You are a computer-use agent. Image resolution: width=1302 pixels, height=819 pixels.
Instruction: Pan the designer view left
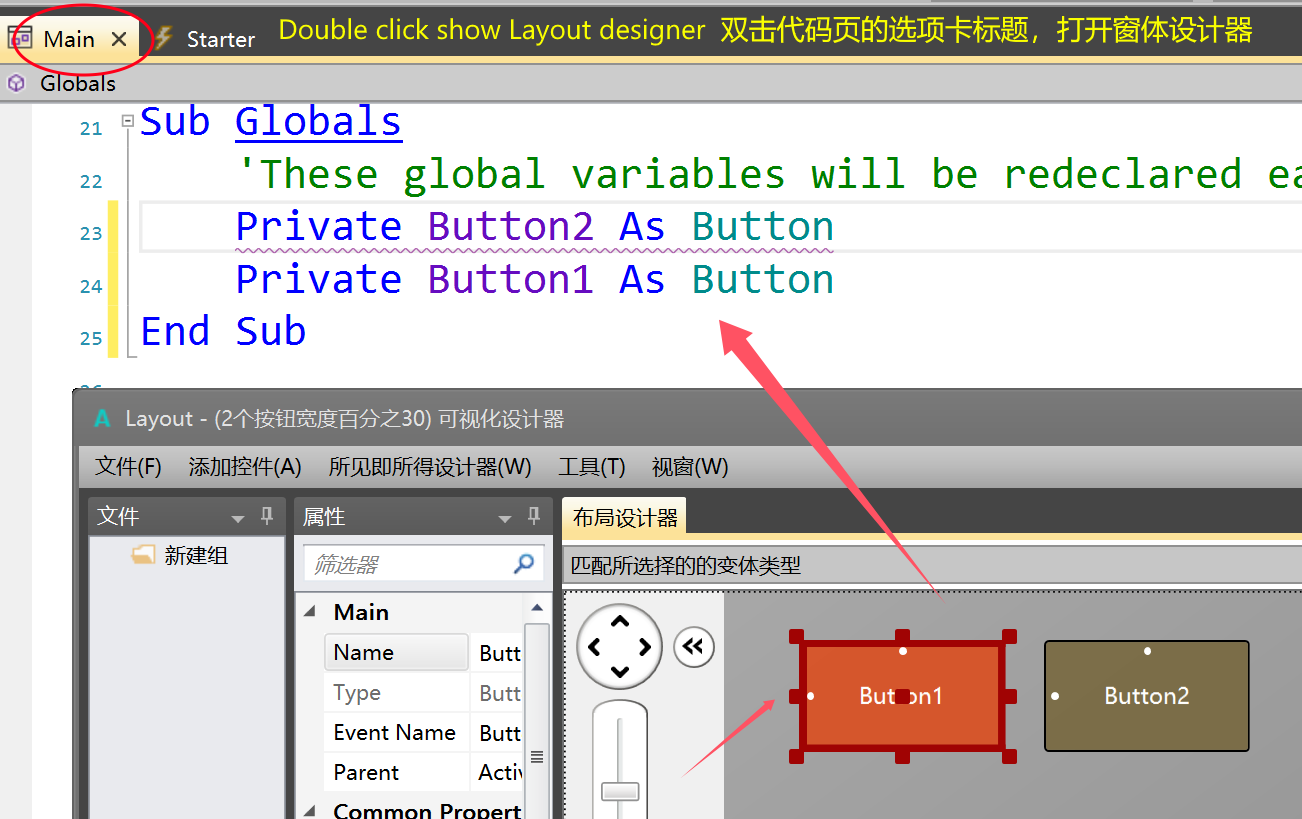coord(594,646)
